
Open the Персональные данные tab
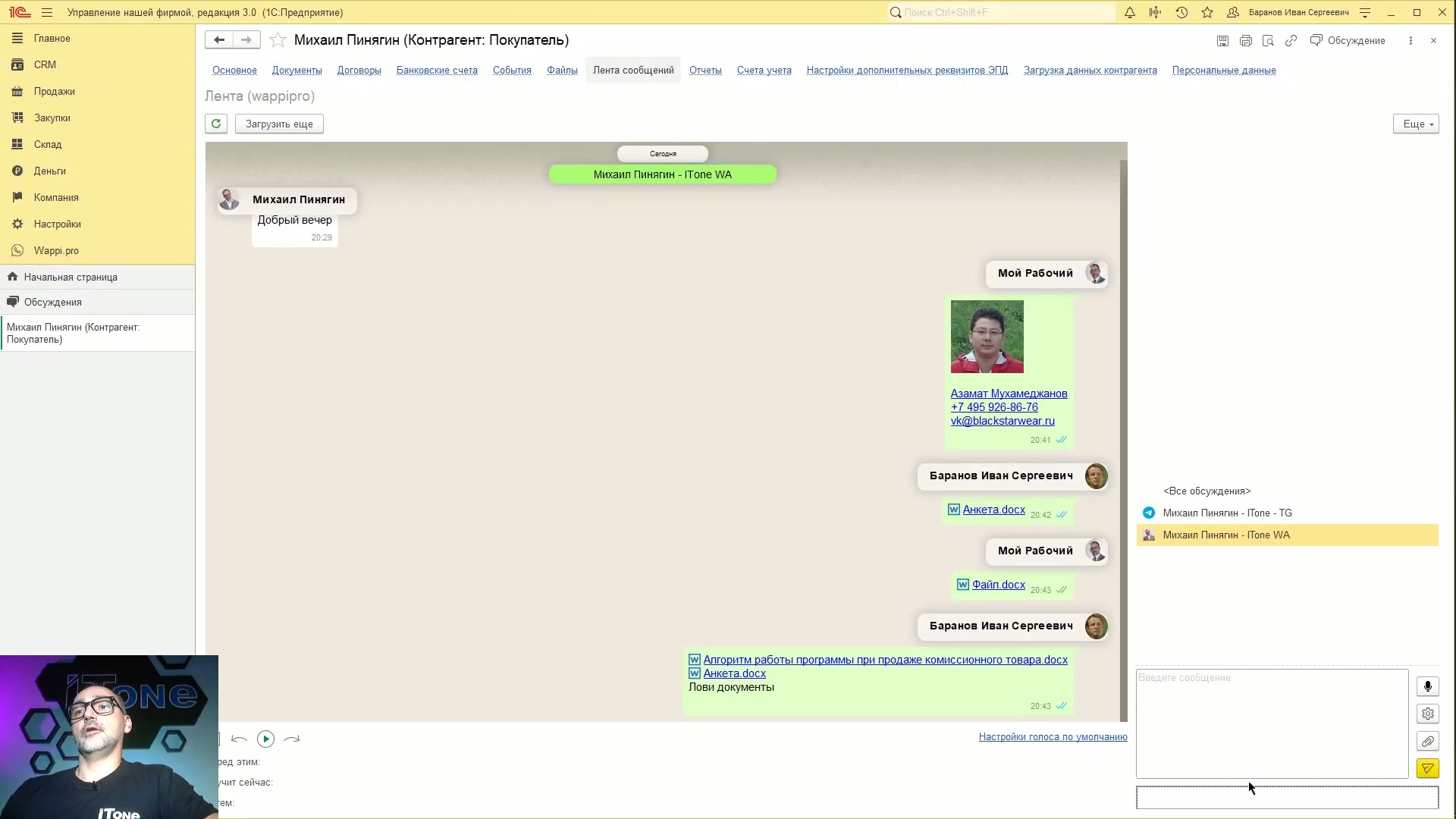point(1223,71)
